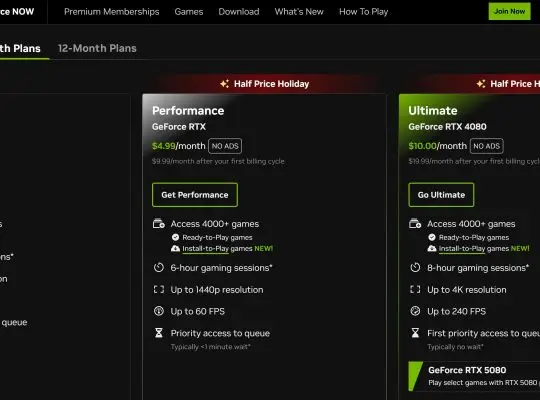The height and width of the screenshot is (400, 540).
Task: Click 'Up to 60 FPS' text
Action: pos(198,311)
